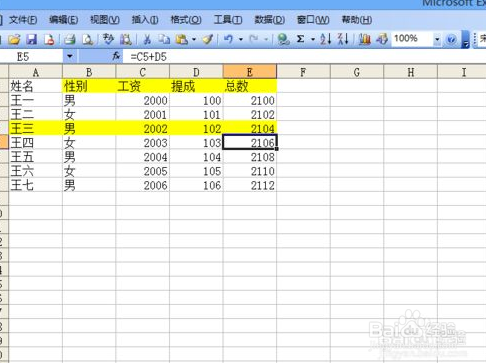This screenshot has height=363, width=486.
Task: Select the Format Painter brush
Action: pos(208,40)
